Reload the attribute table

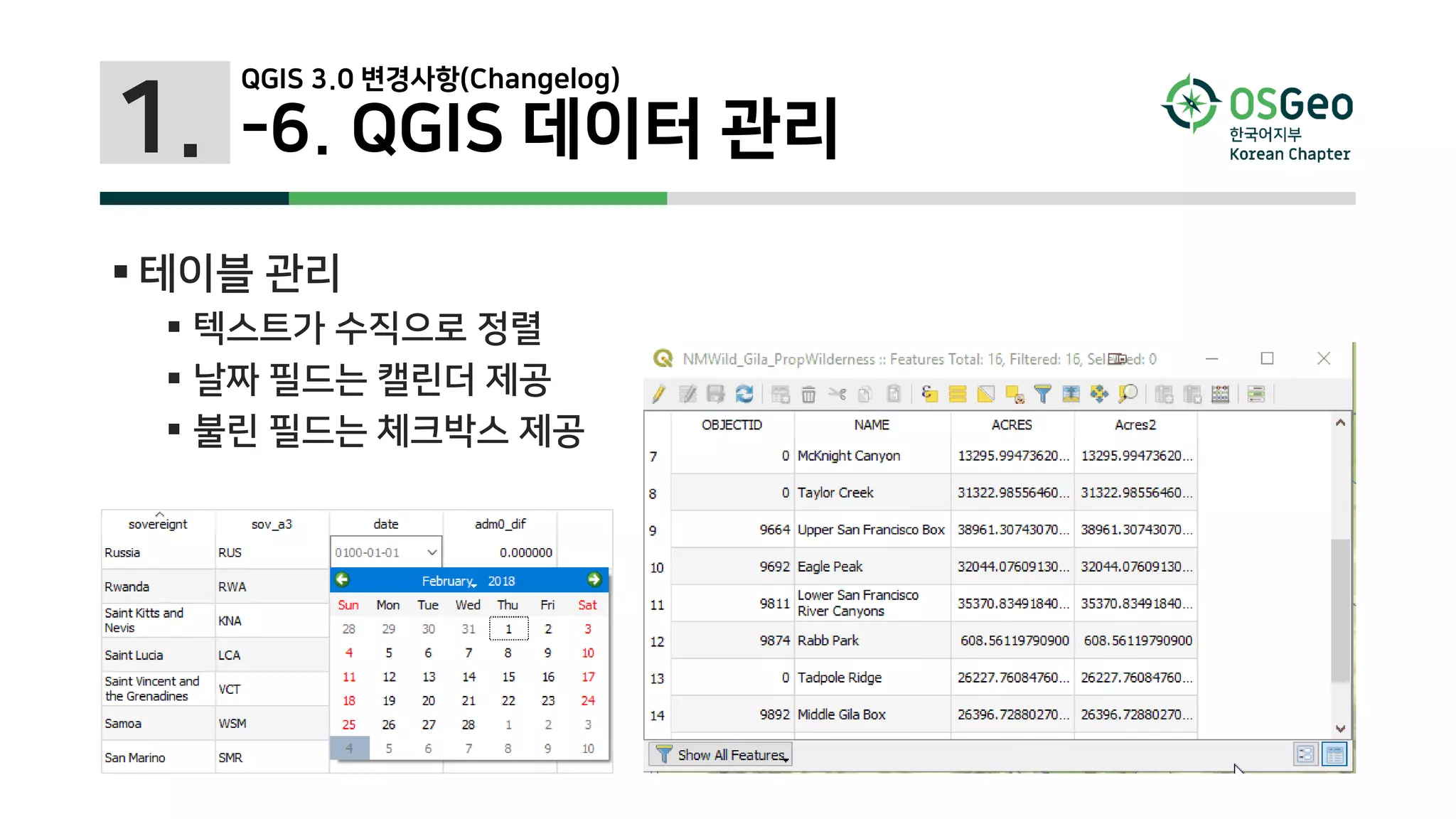pyautogui.click(x=744, y=394)
